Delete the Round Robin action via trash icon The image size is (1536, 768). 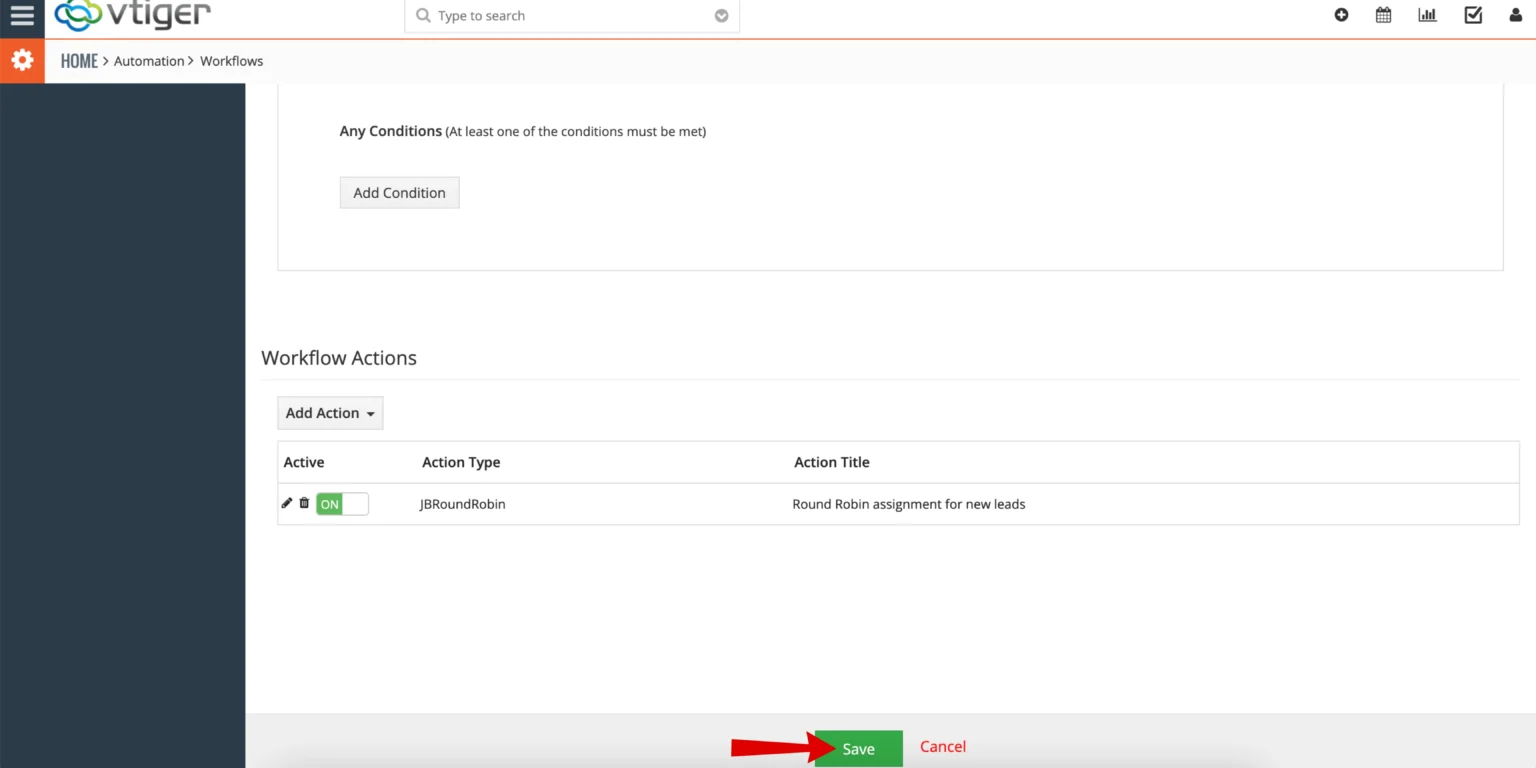tap(304, 503)
